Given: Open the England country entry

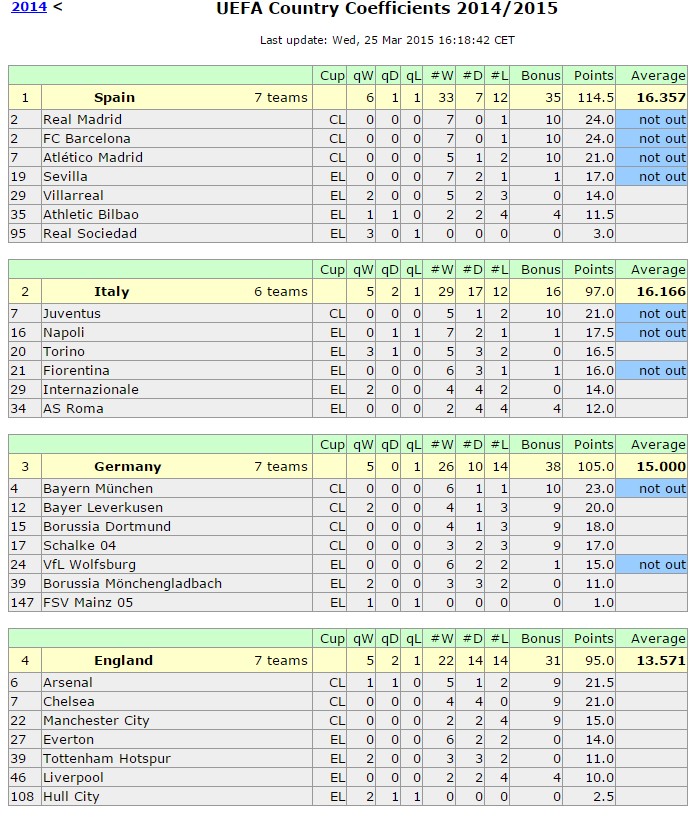Looking at the screenshot, I should coord(123,661).
